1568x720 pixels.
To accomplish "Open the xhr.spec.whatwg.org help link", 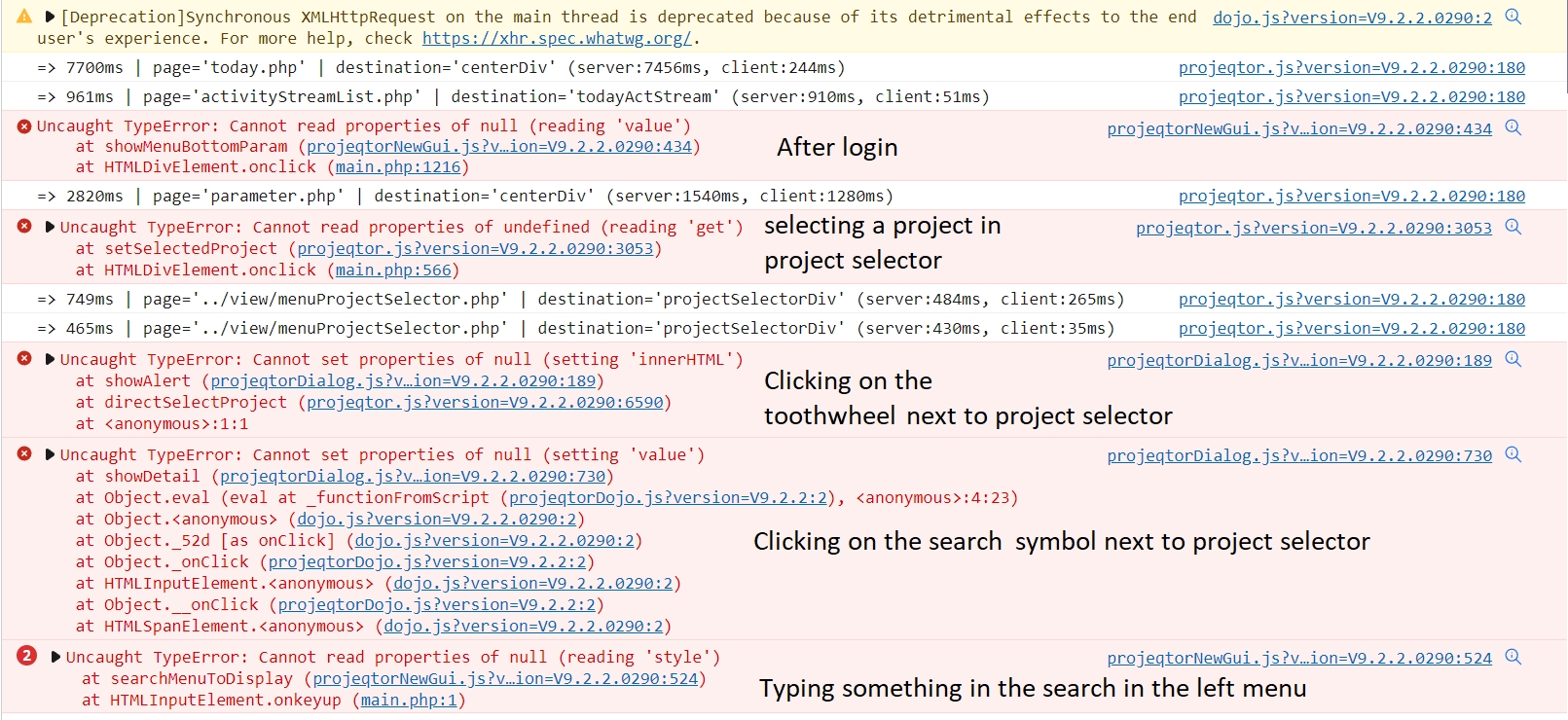I will pyautogui.click(x=557, y=38).
